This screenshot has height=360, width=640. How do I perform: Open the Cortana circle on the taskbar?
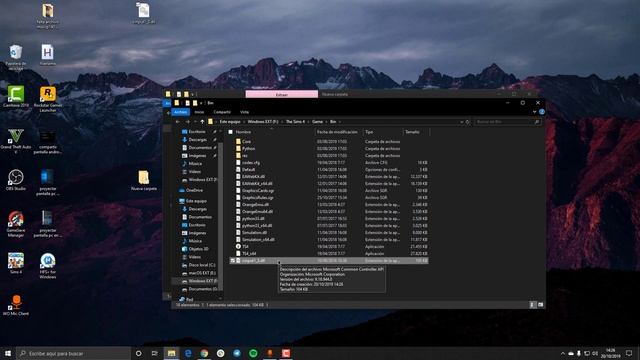pyautogui.click(x=138, y=353)
